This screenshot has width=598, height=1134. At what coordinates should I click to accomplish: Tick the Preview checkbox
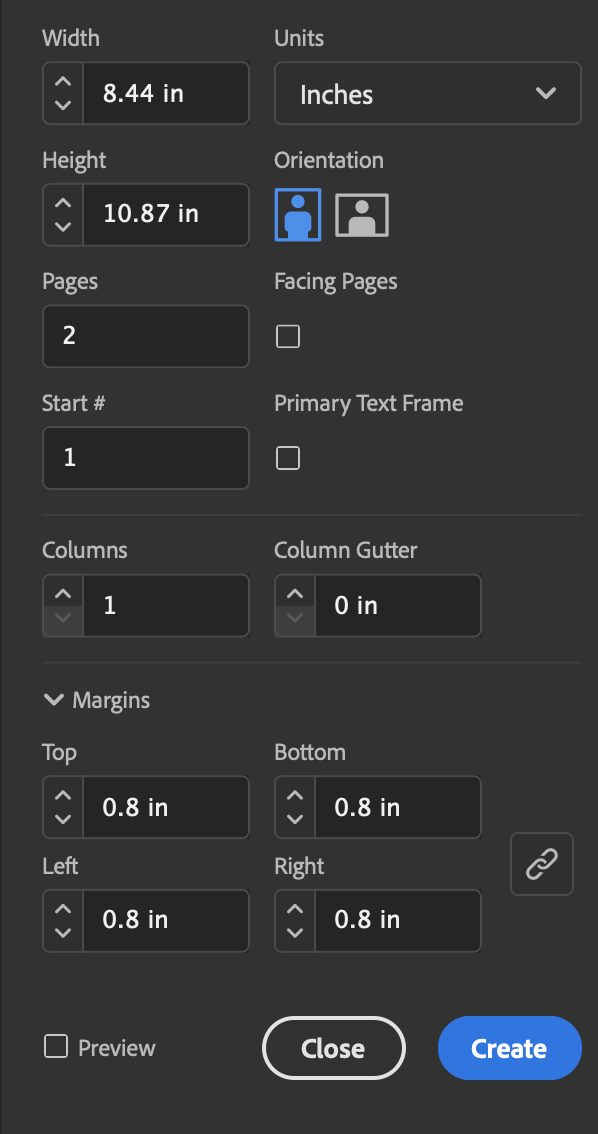[56, 1046]
